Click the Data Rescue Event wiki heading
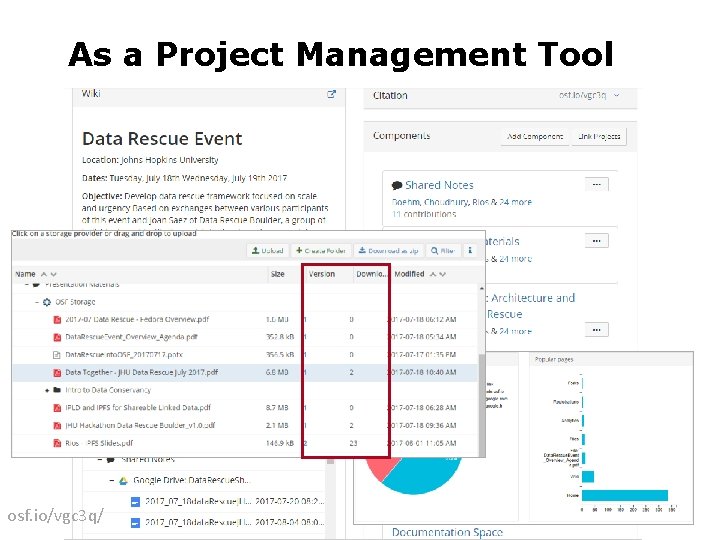Viewport: 720px width, 540px height. pyautogui.click(x=162, y=139)
